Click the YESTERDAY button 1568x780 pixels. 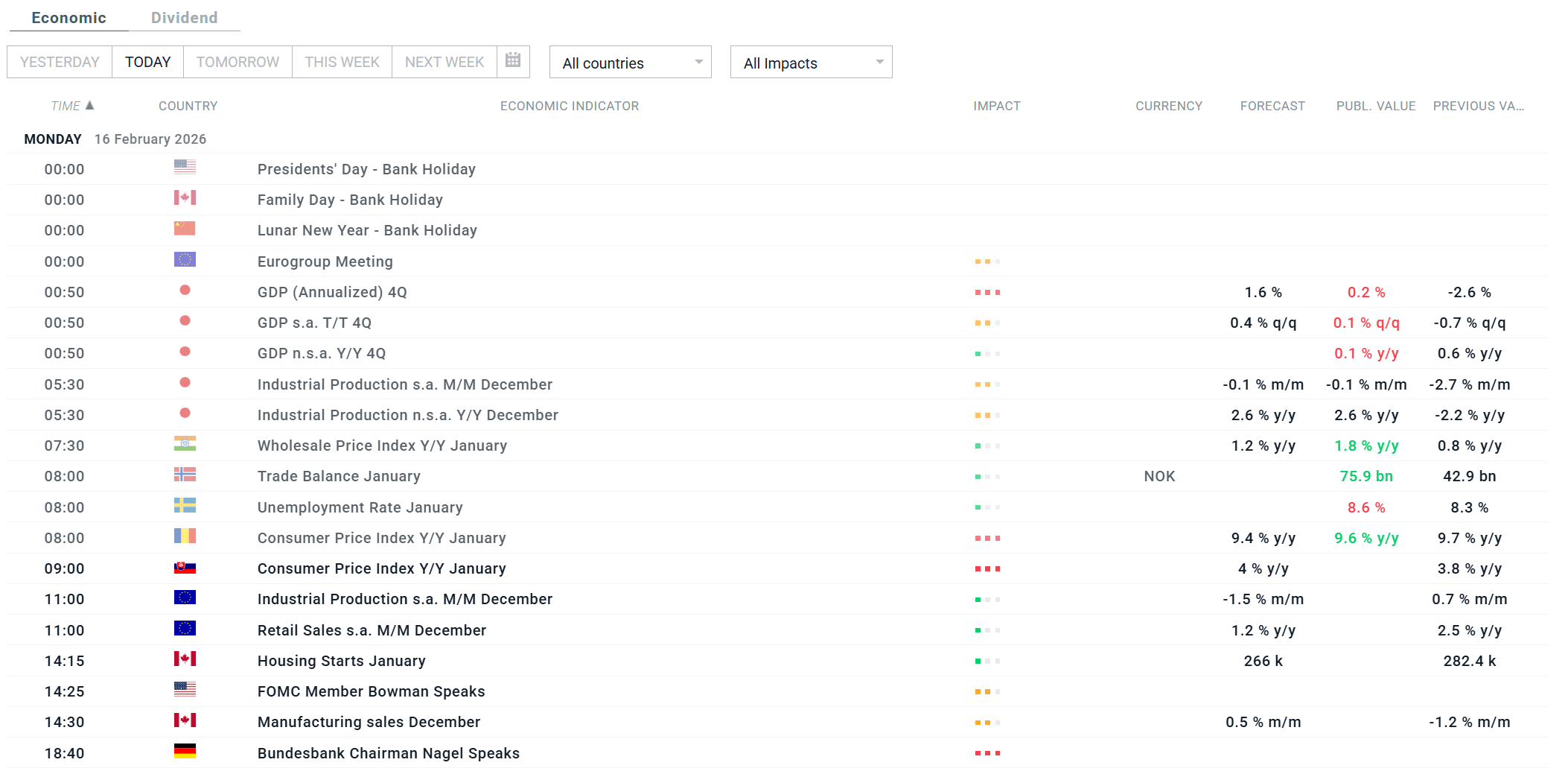60,62
